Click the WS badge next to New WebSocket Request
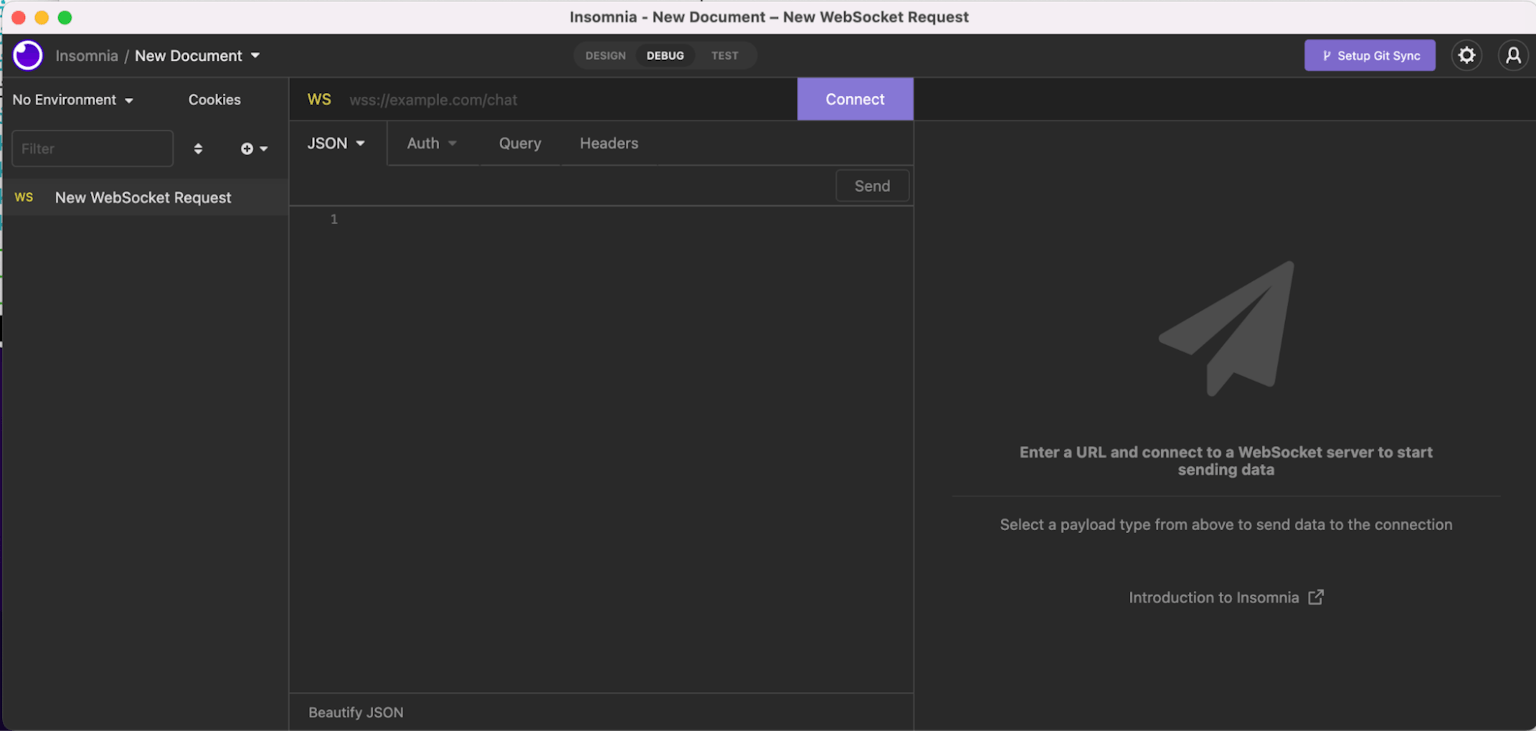This screenshot has height=731, width=1536. 23,197
